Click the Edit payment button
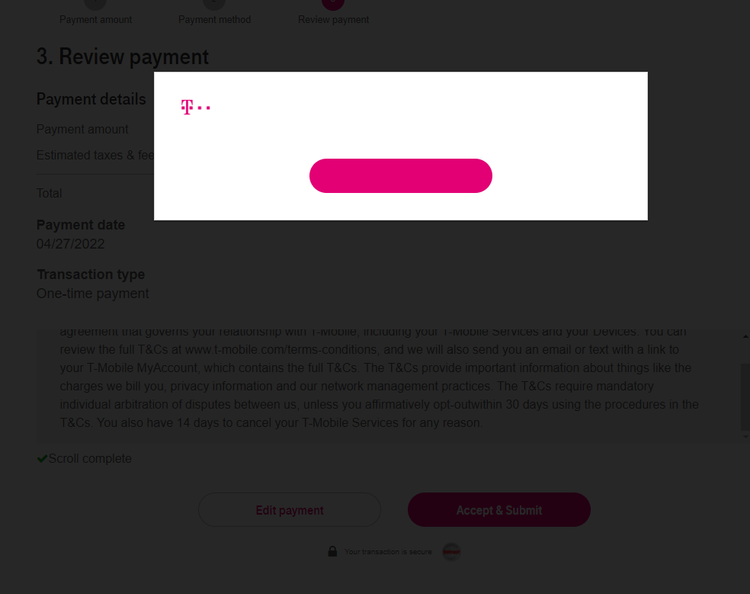Image resolution: width=750 pixels, height=594 pixels. [289, 510]
